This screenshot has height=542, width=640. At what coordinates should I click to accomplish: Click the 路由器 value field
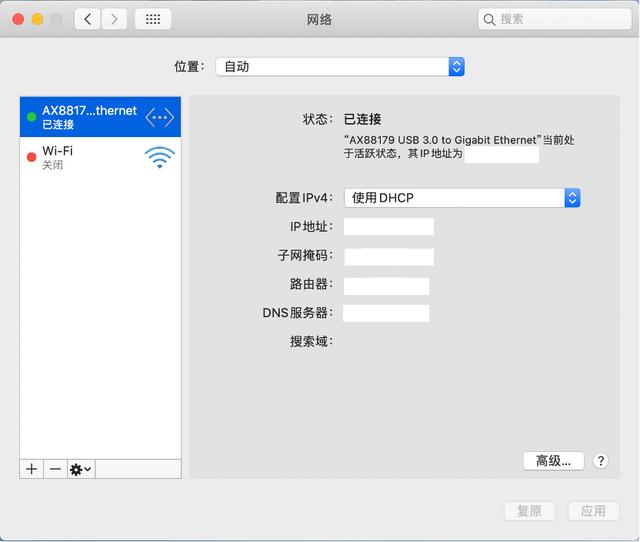click(387, 286)
